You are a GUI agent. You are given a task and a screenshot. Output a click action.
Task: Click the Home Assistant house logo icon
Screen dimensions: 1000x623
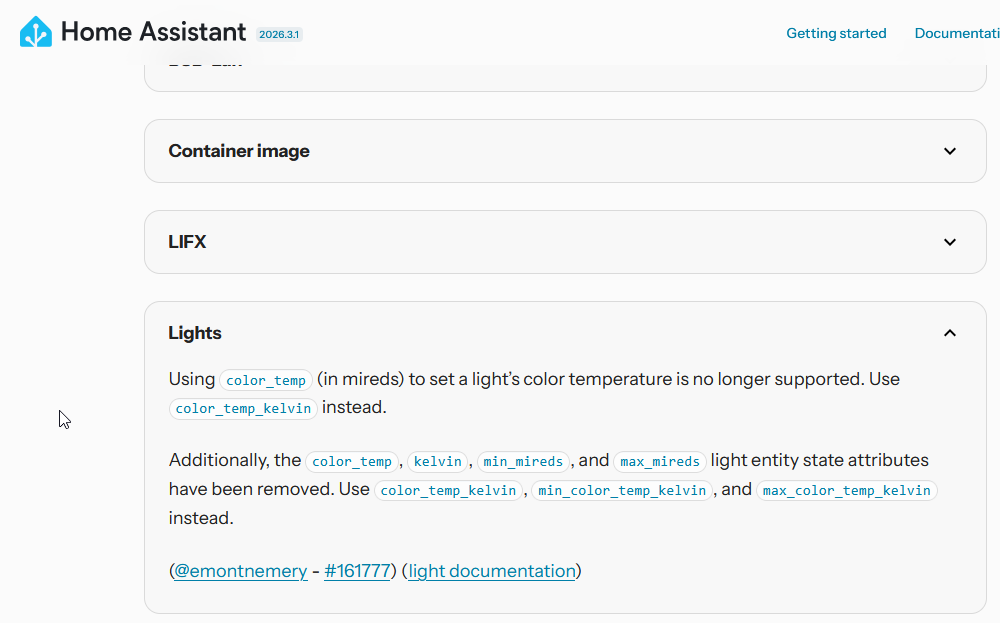[36, 32]
